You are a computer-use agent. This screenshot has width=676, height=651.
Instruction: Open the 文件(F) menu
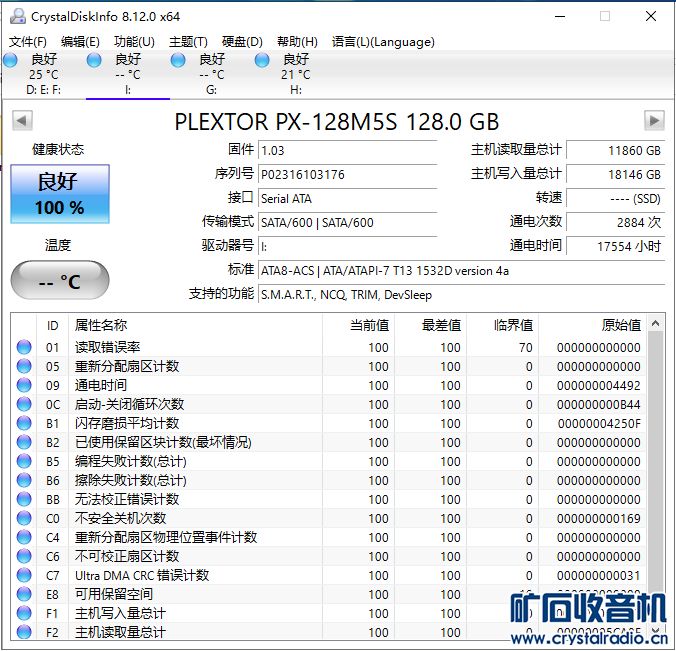(x=28, y=42)
